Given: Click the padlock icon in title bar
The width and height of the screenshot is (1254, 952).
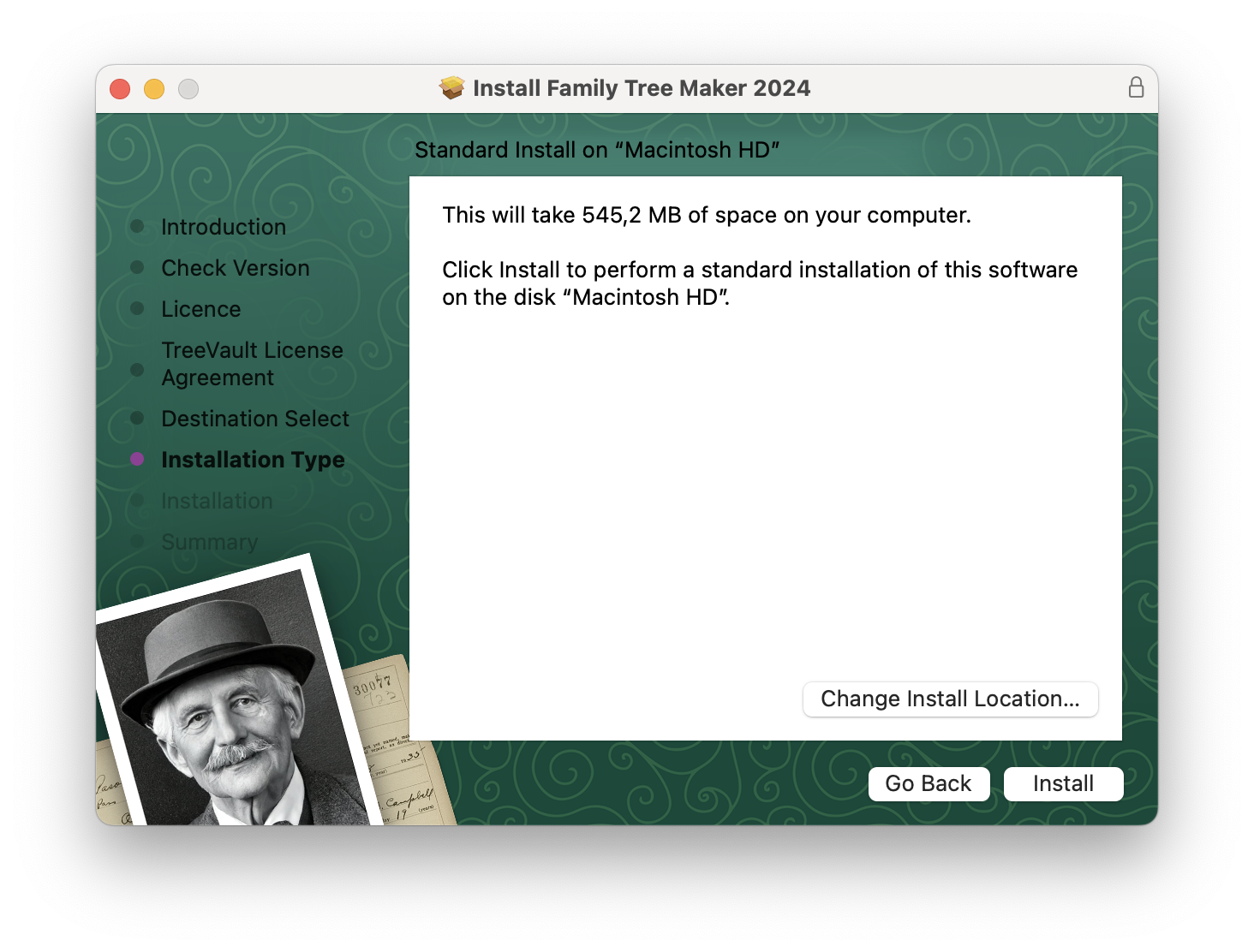Looking at the screenshot, I should click(x=1136, y=87).
